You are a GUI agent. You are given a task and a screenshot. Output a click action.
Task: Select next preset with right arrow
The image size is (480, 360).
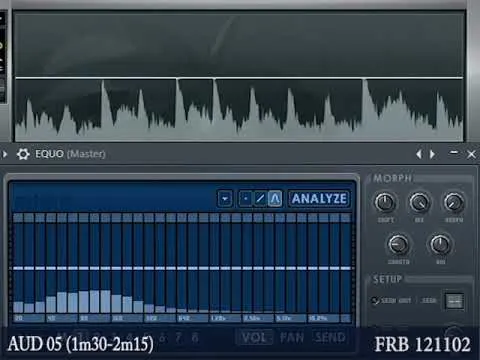point(432,154)
